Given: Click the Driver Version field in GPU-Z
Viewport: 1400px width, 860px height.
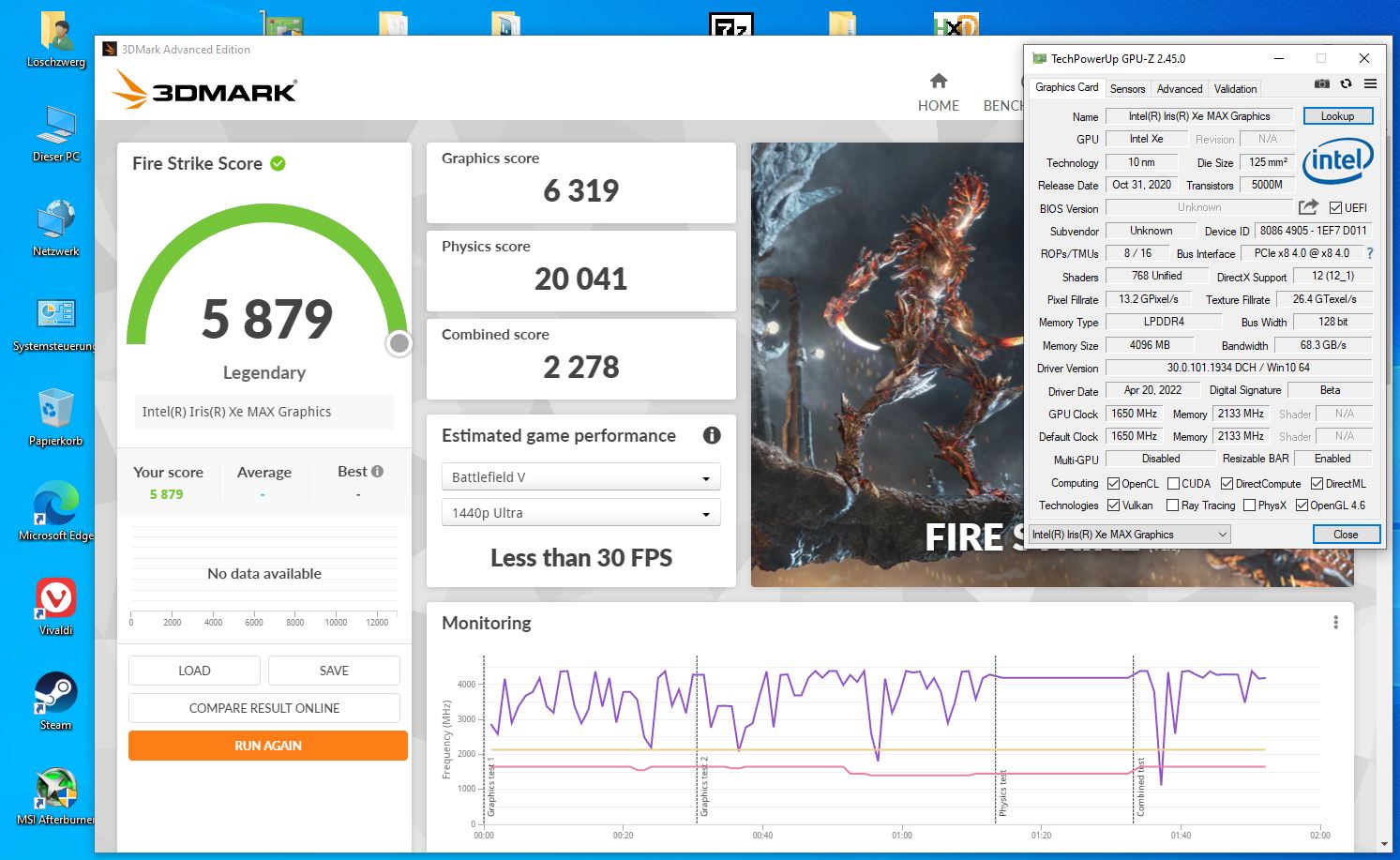Looking at the screenshot, I should [x=1238, y=368].
